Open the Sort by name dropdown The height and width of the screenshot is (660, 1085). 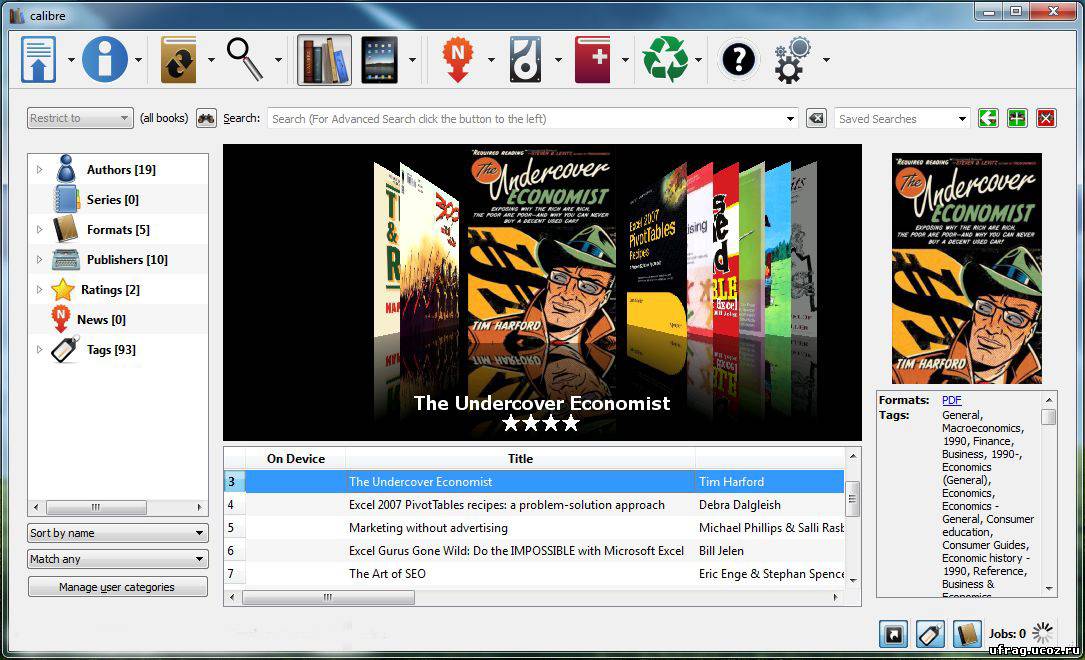click(x=117, y=533)
